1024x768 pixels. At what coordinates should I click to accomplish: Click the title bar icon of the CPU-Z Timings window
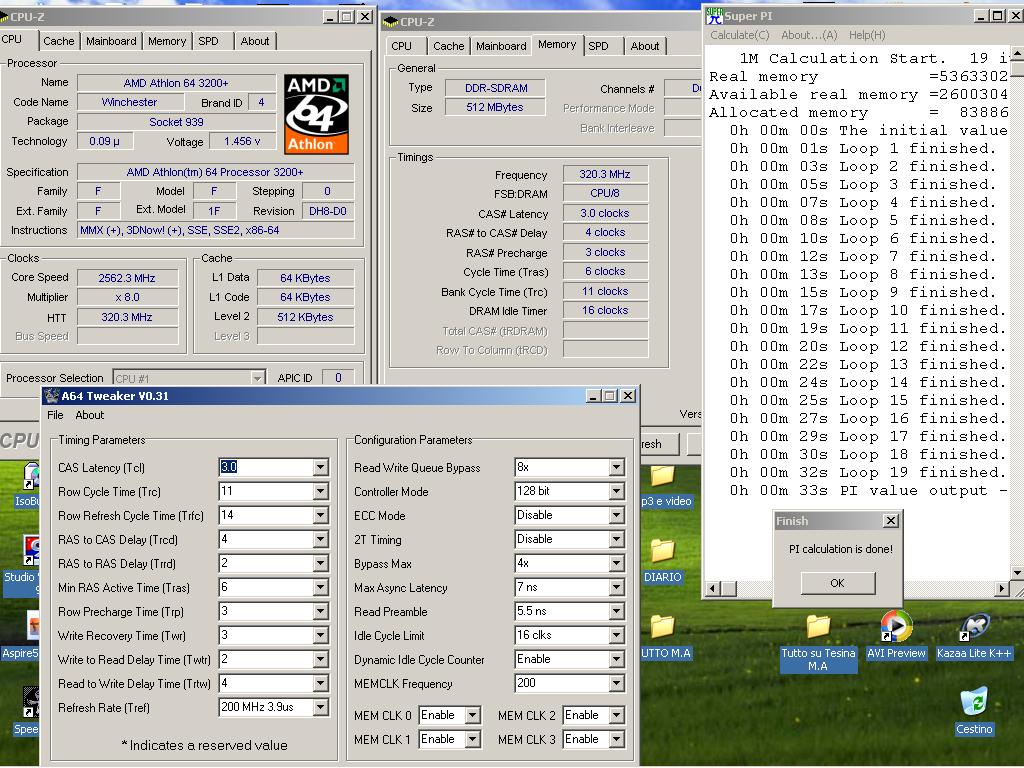click(391, 22)
